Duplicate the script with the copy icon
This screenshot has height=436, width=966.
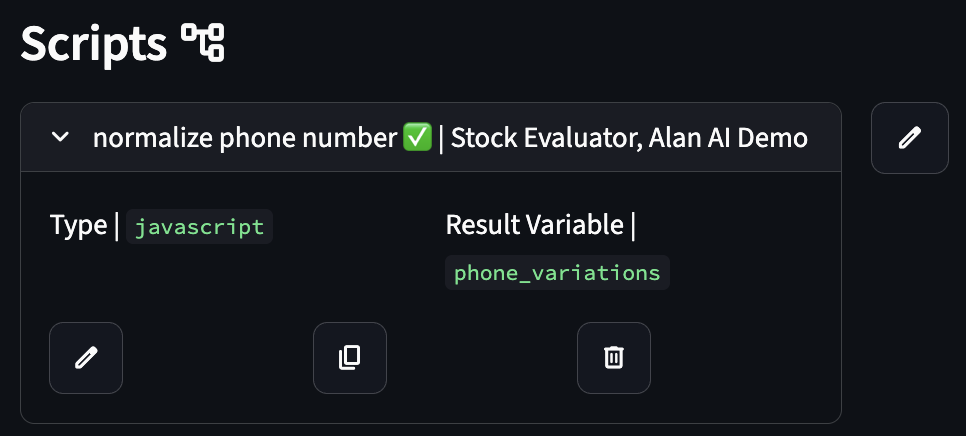tap(350, 357)
